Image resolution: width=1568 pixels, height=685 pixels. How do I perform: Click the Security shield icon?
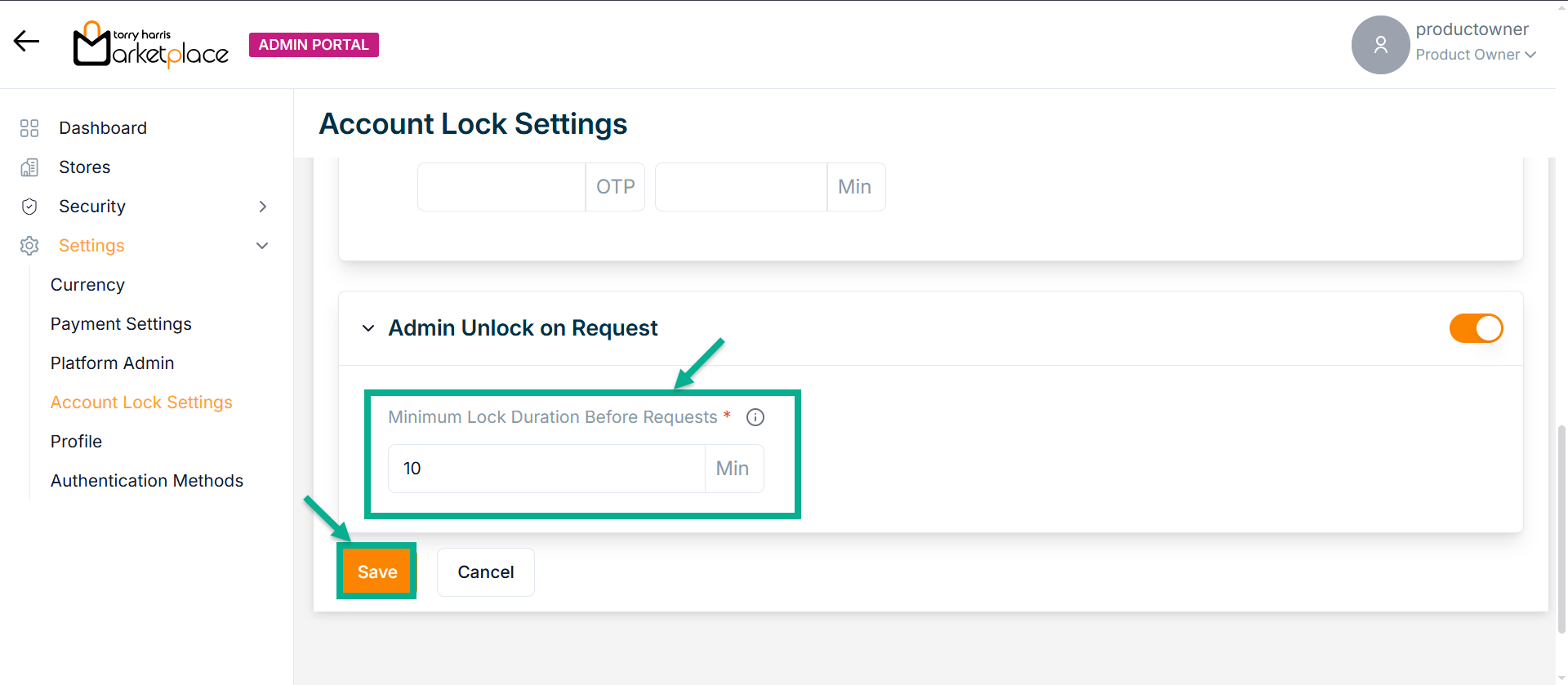pos(29,207)
